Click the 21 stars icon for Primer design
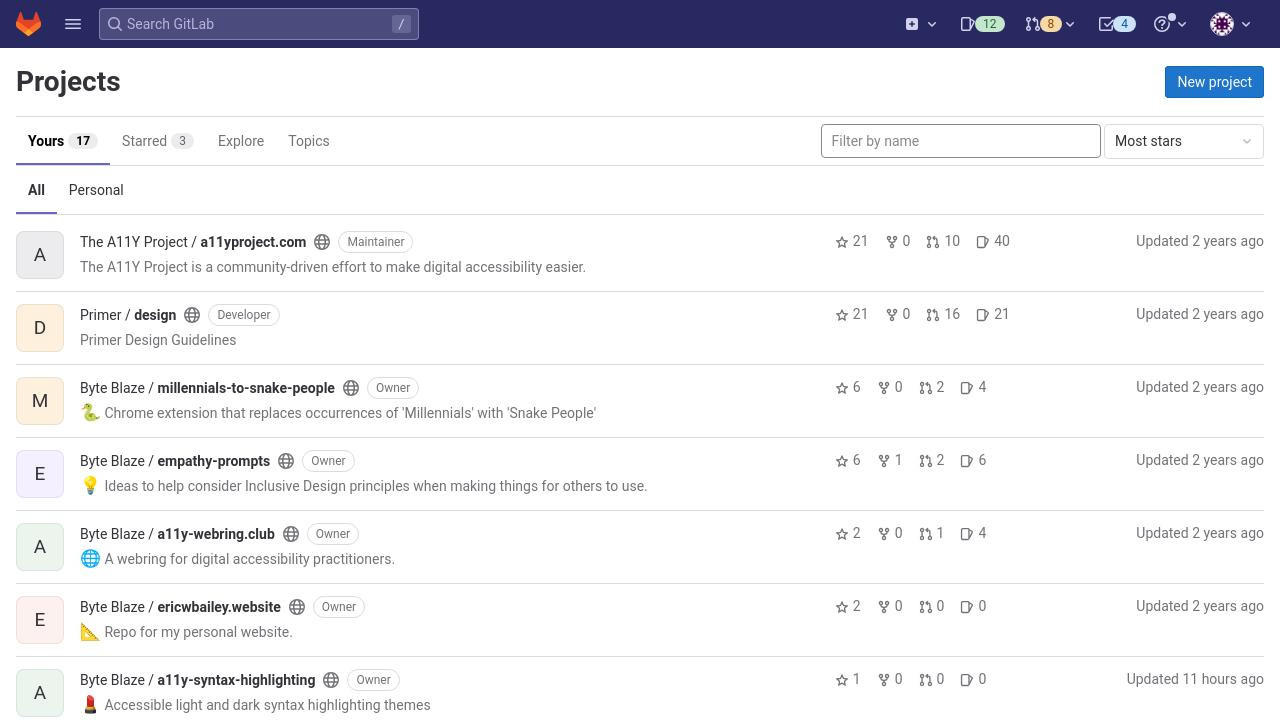The height and width of the screenshot is (720, 1280). tap(852, 315)
